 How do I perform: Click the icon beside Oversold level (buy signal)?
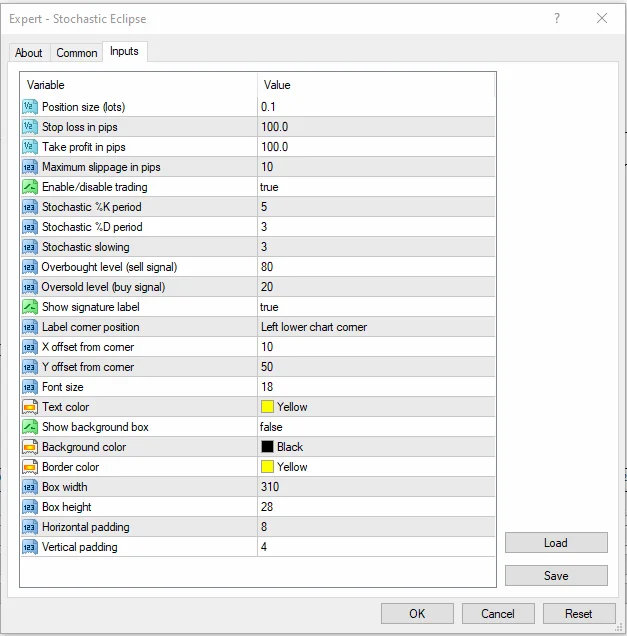[x=30, y=287]
